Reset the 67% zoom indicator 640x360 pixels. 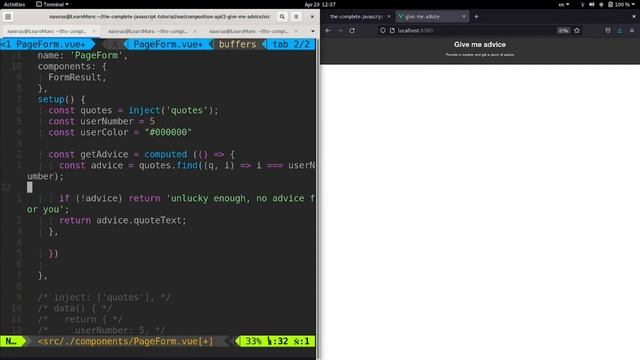click(x=563, y=31)
